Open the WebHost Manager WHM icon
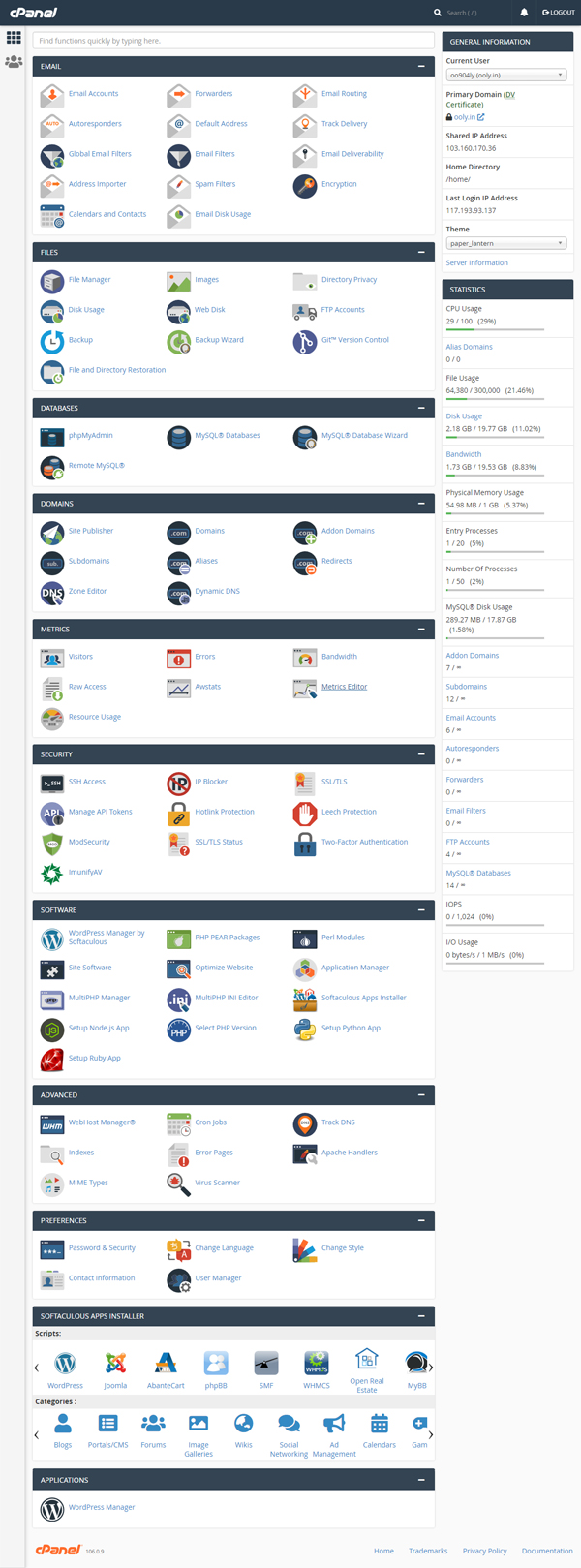The width and height of the screenshot is (581, 1568). [52, 1122]
